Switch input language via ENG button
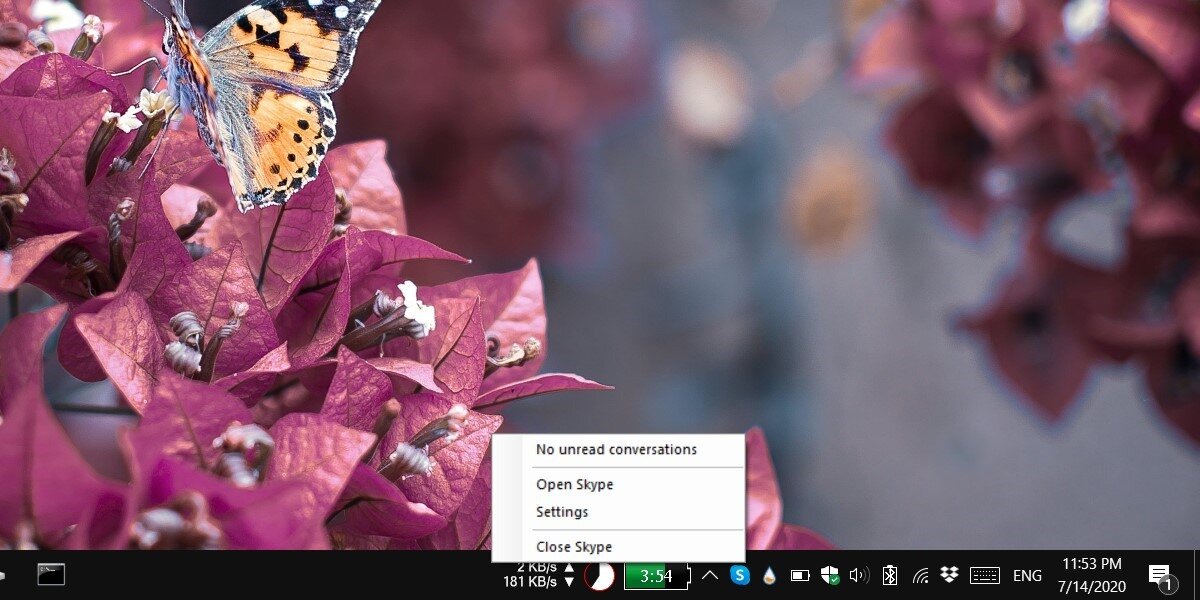The image size is (1200, 600). pyautogui.click(x=1027, y=575)
